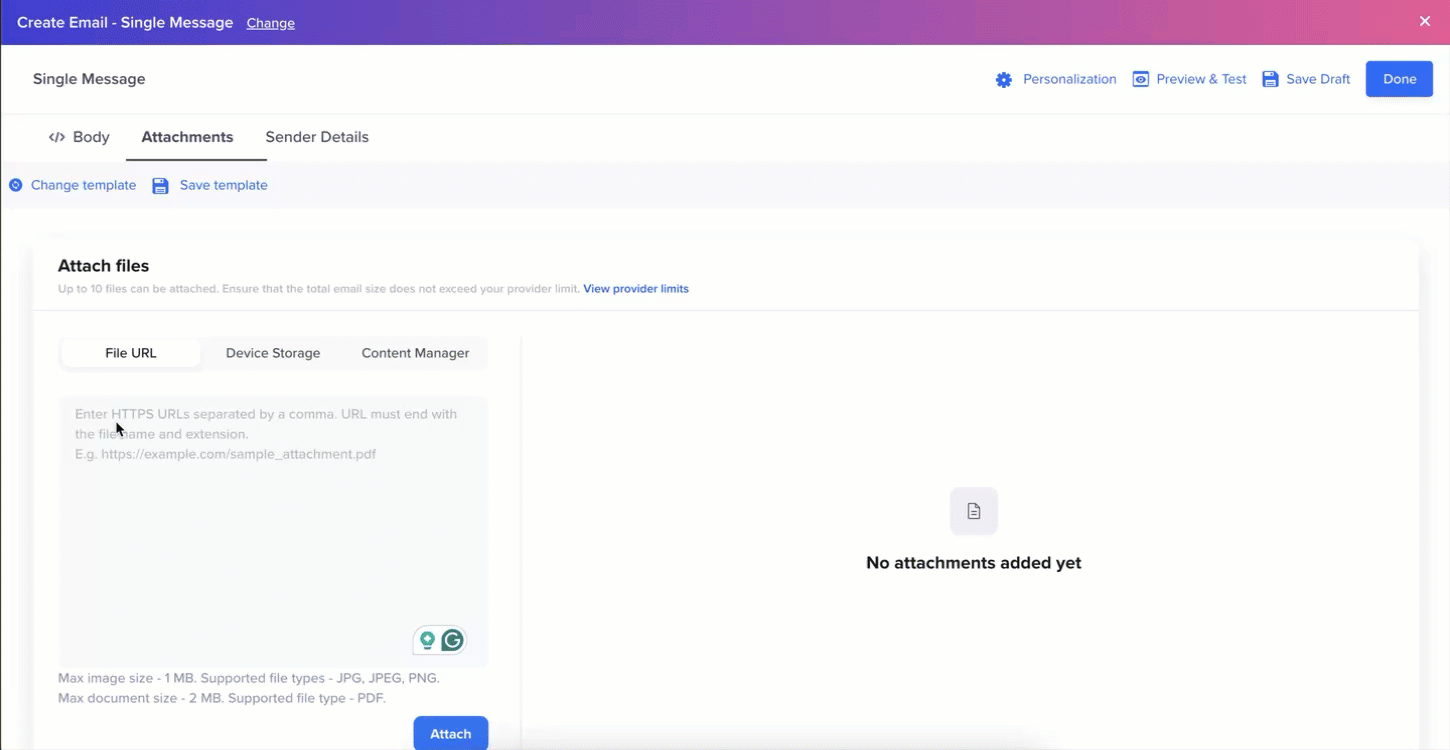Click inside the HTTPS URLs text area

coord(273,531)
